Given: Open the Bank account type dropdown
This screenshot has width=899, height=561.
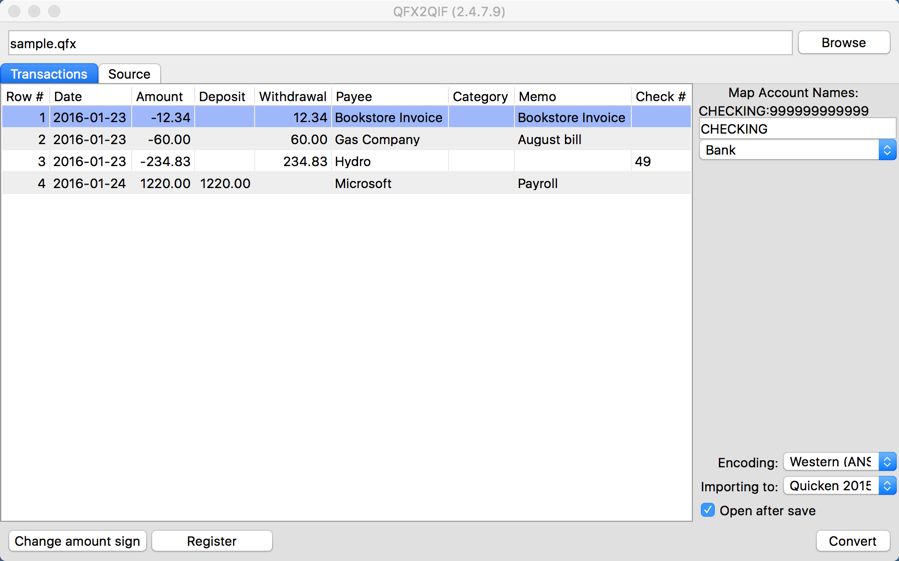Looking at the screenshot, I should pos(797,150).
